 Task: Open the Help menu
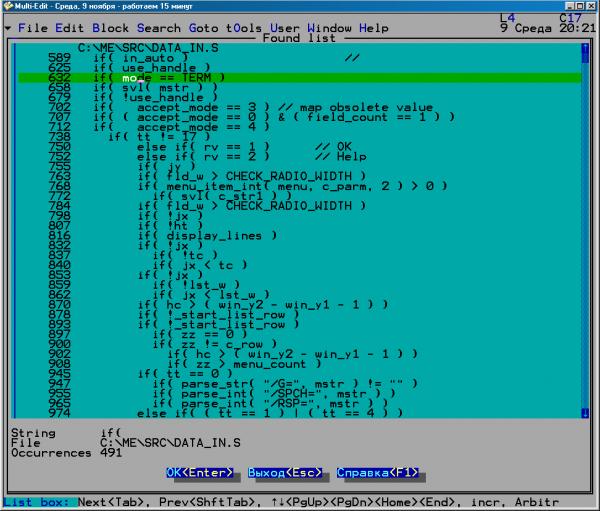375,28
